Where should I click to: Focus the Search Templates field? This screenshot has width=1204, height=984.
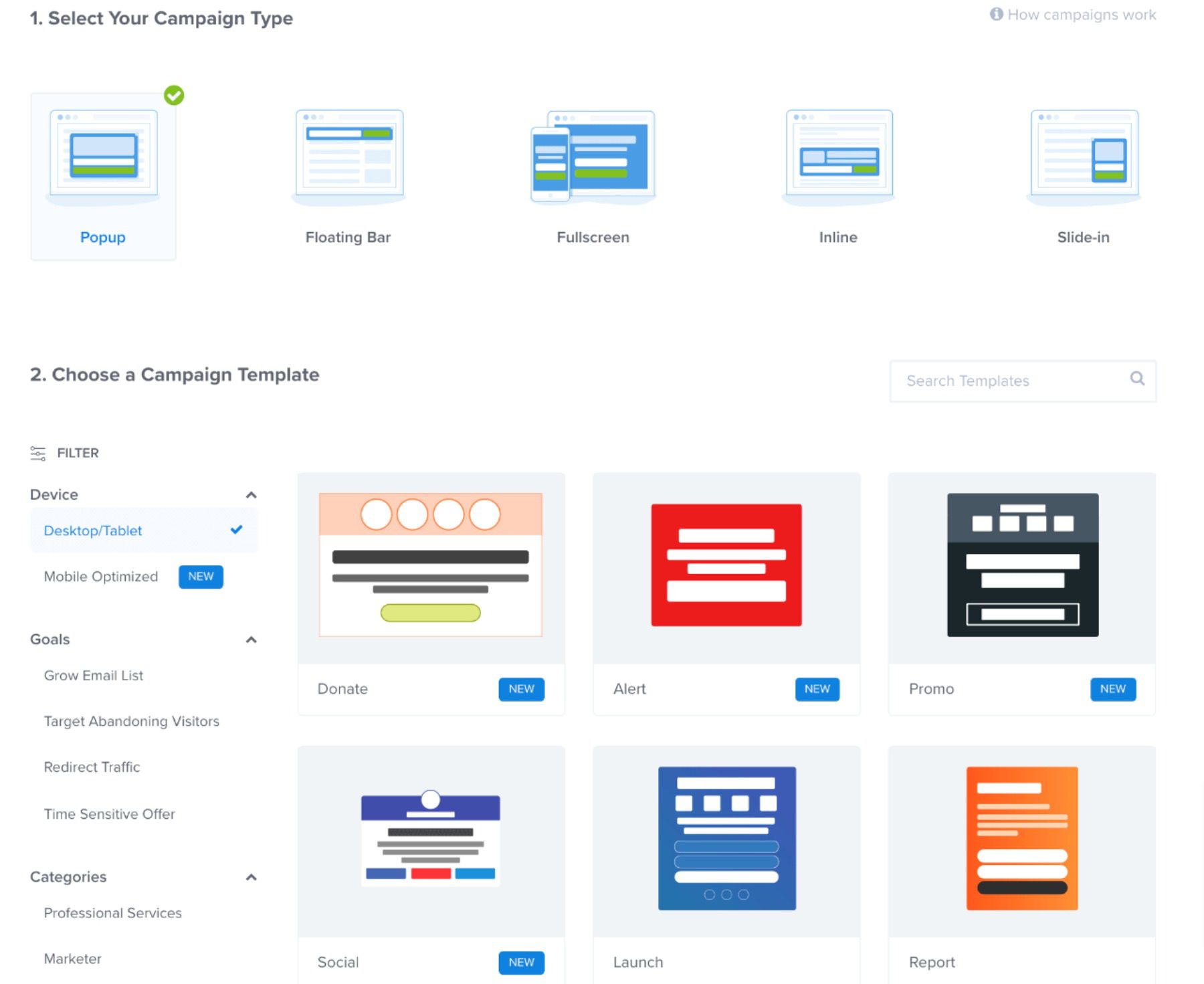[1023, 381]
